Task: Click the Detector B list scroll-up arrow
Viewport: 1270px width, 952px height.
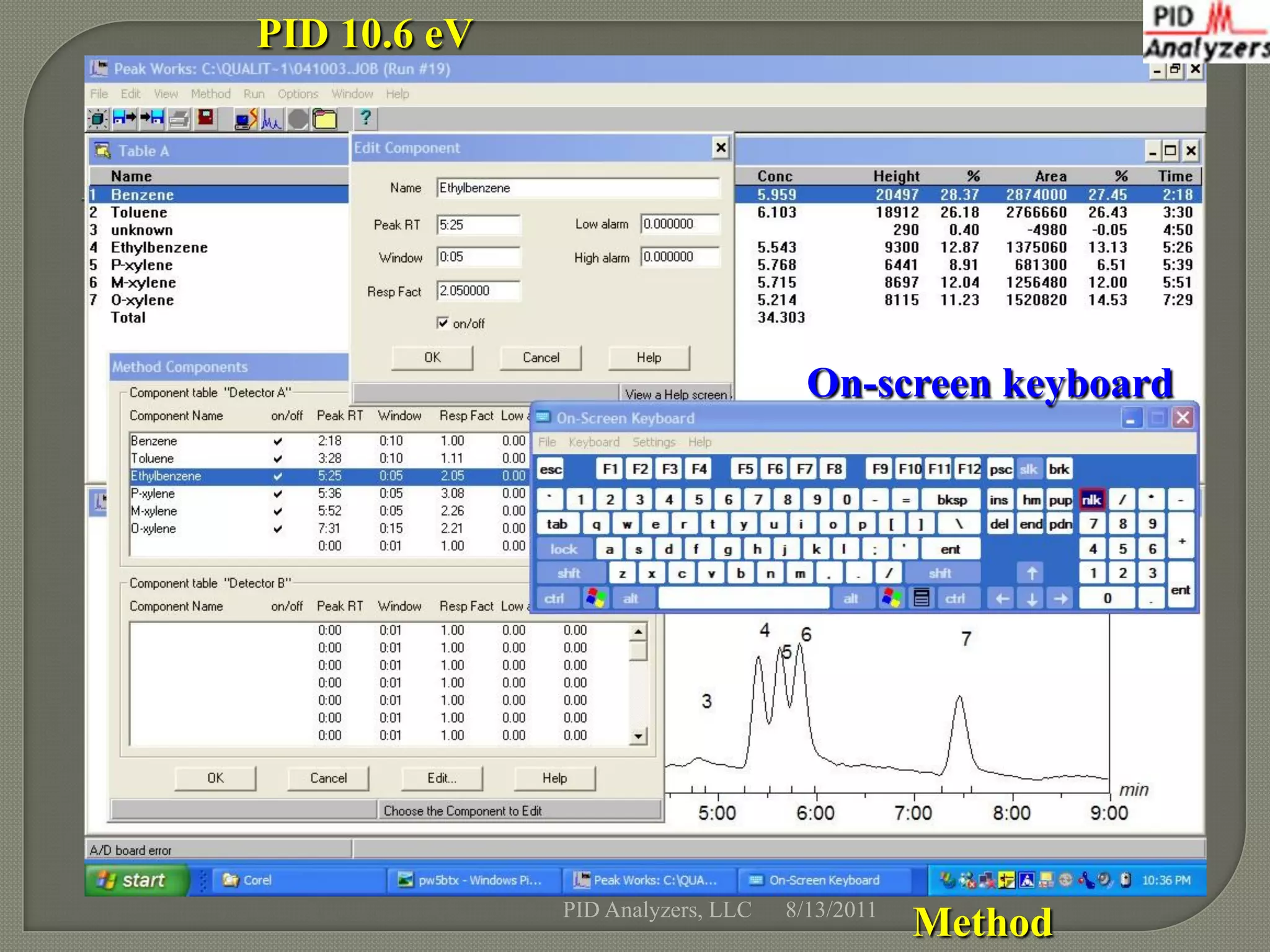Action: (x=638, y=632)
